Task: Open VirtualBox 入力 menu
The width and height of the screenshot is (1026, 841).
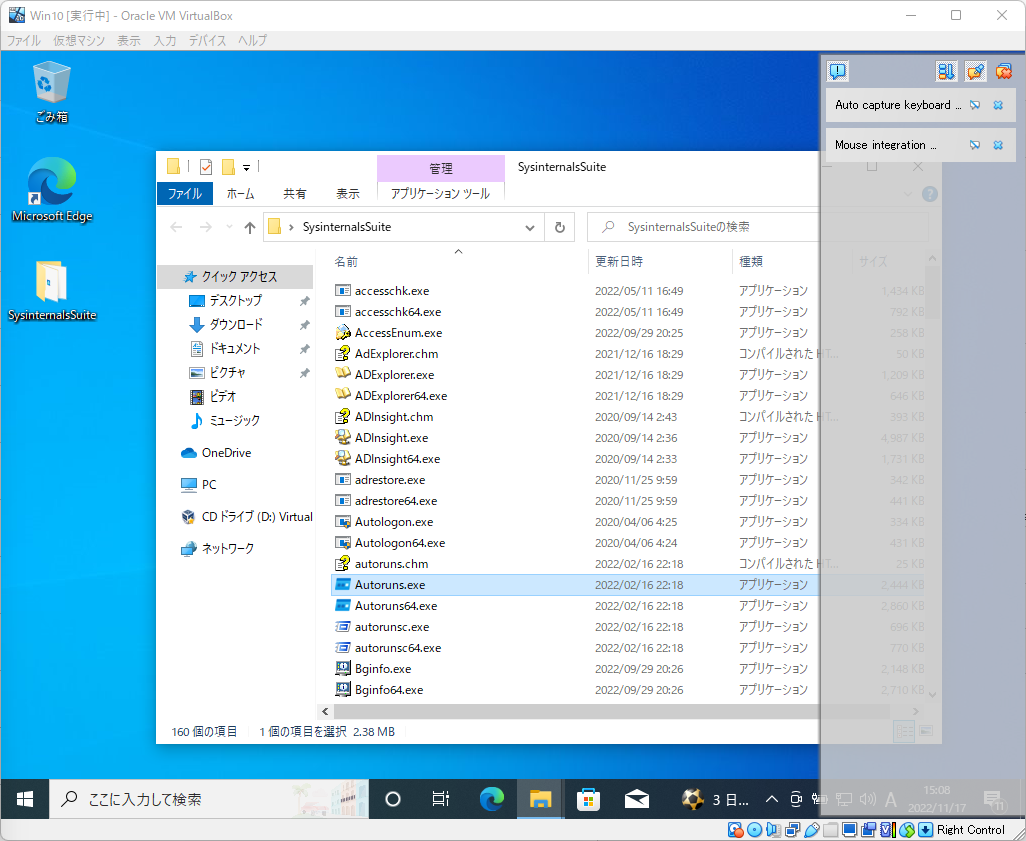Action: tap(165, 41)
